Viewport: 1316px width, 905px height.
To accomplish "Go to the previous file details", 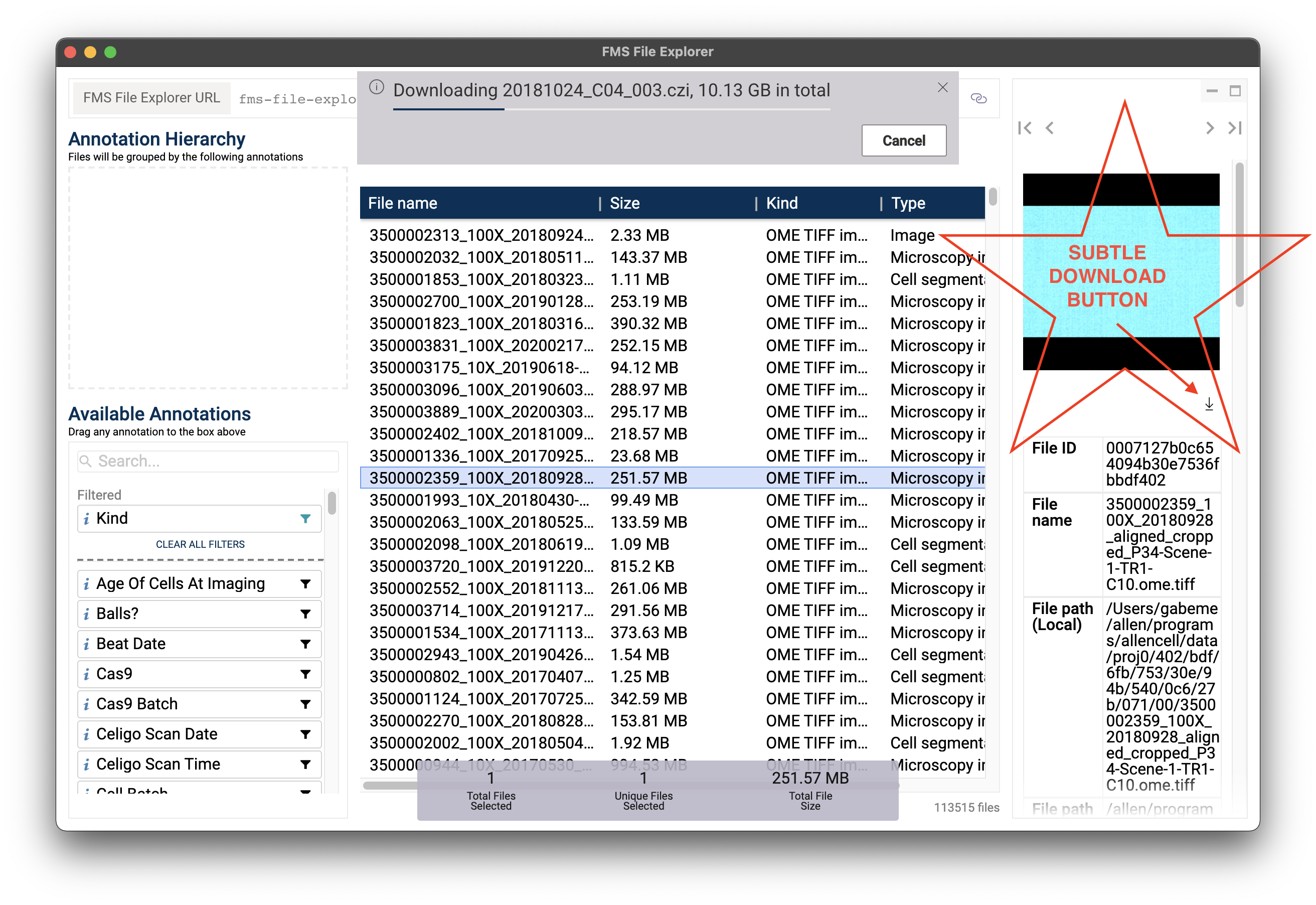I will (1049, 127).
